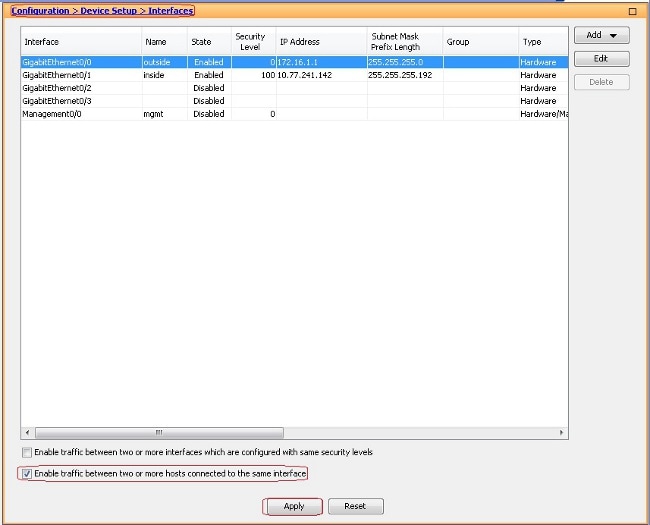The height and width of the screenshot is (525, 650).
Task: Select the GigabitEthernet0/0 row
Action: 80,62
